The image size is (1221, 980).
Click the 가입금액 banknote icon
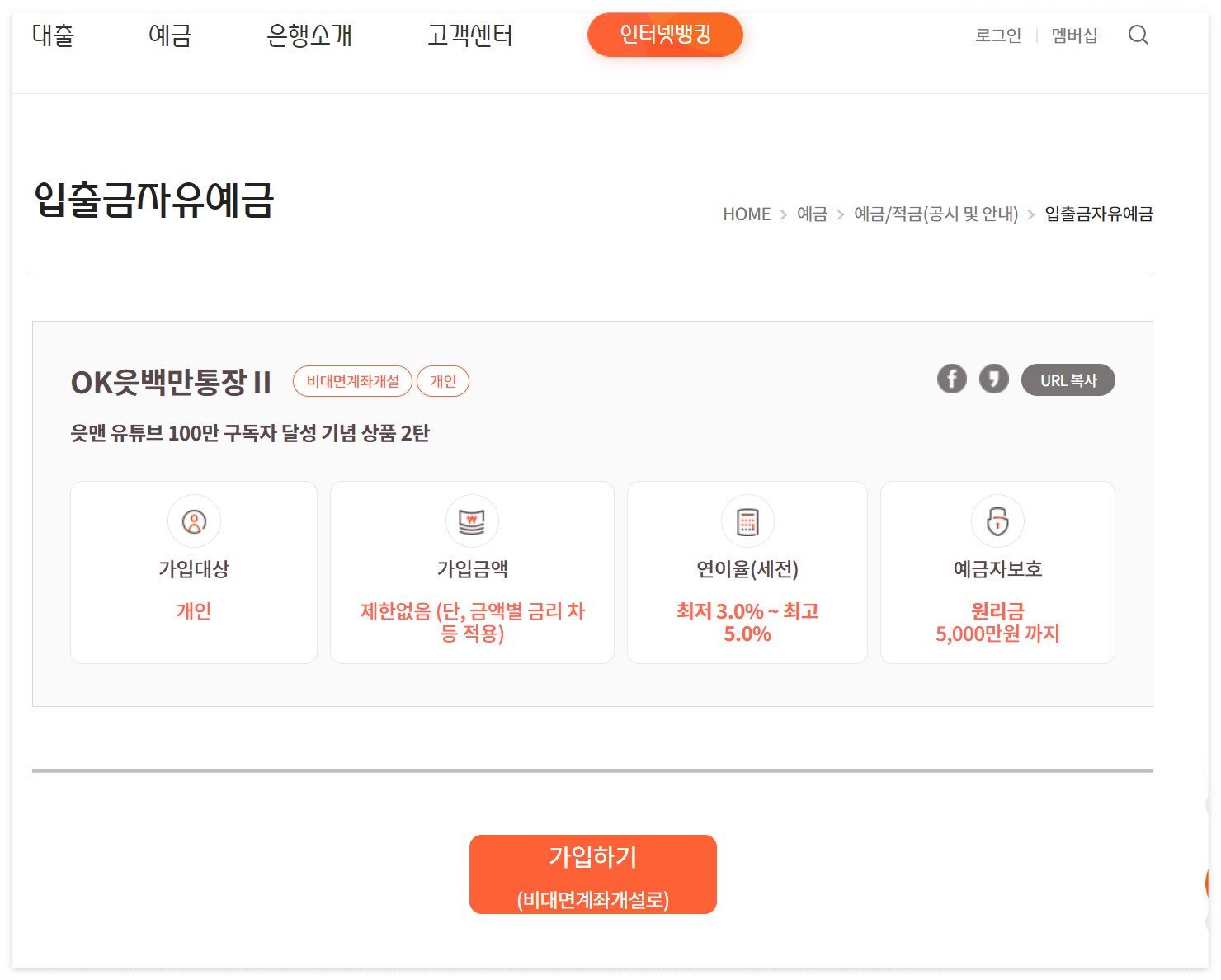pos(472,521)
